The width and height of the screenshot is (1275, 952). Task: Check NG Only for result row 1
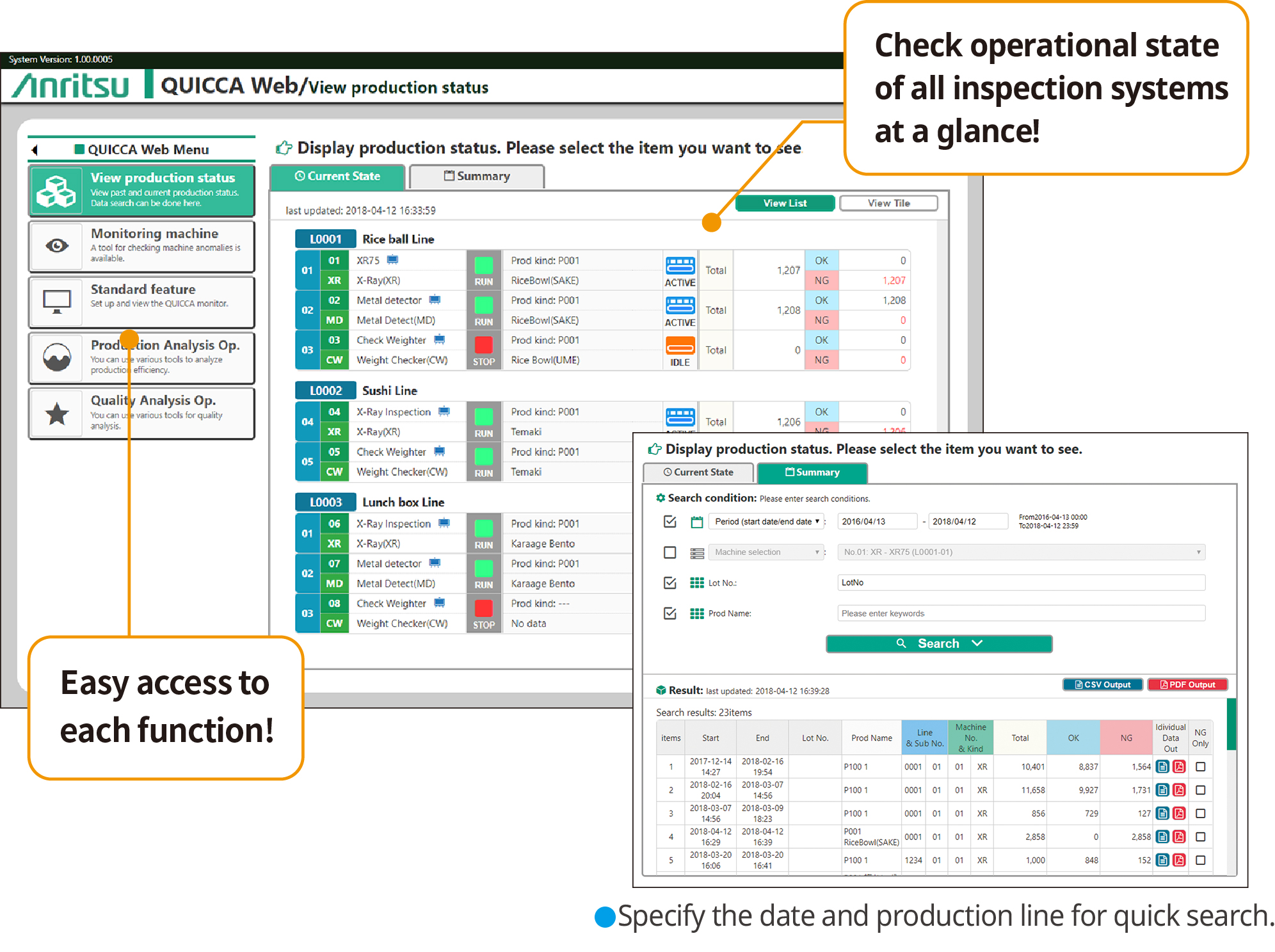(1201, 766)
